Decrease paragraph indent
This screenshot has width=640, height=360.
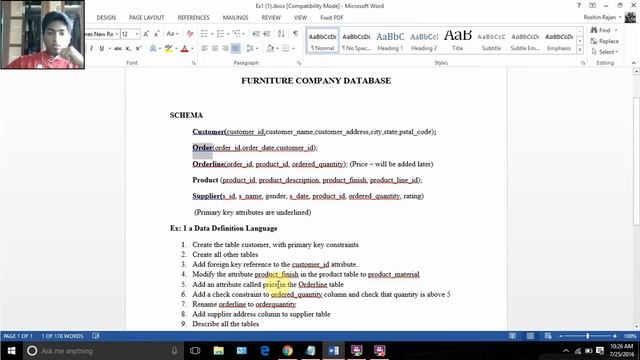[x=256, y=34]
